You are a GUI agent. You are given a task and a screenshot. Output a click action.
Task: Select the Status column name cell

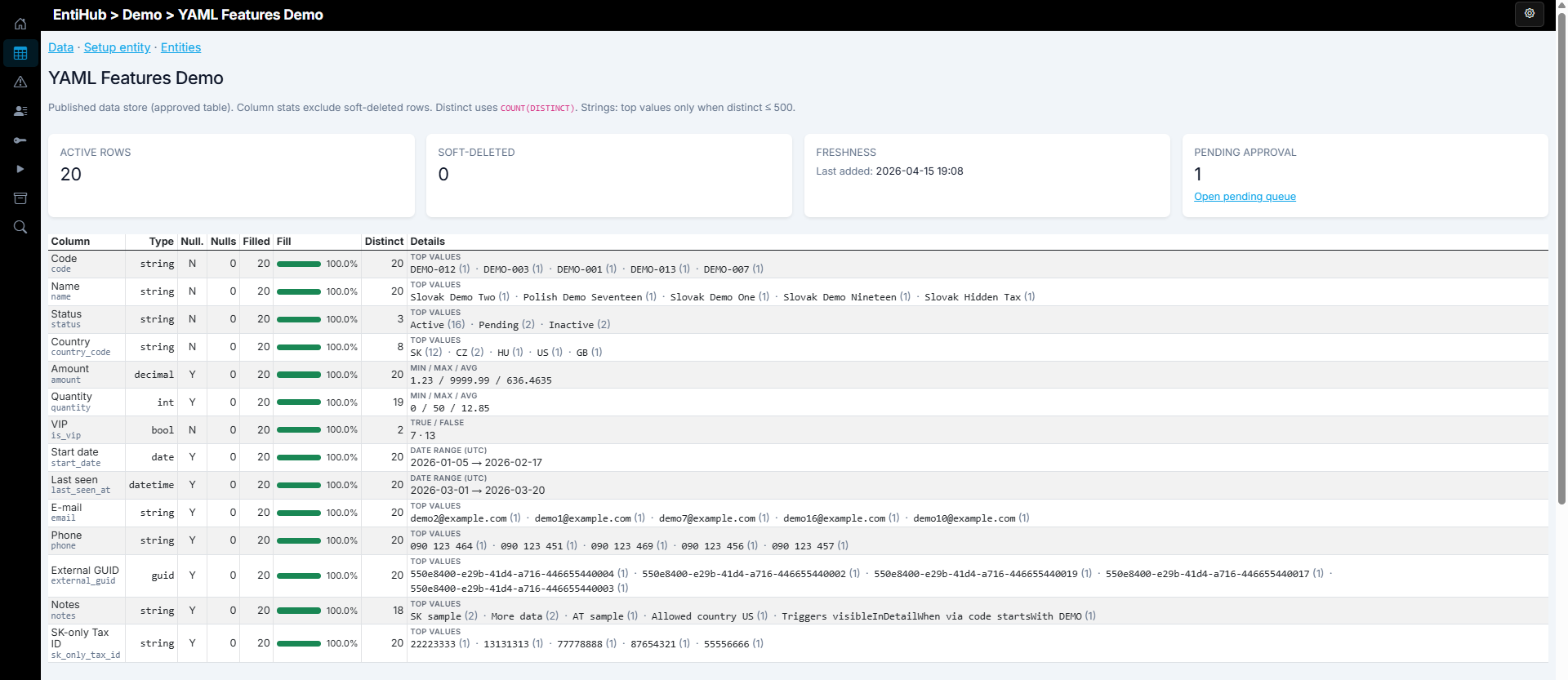pyautogui.click(x=87, y=319)
